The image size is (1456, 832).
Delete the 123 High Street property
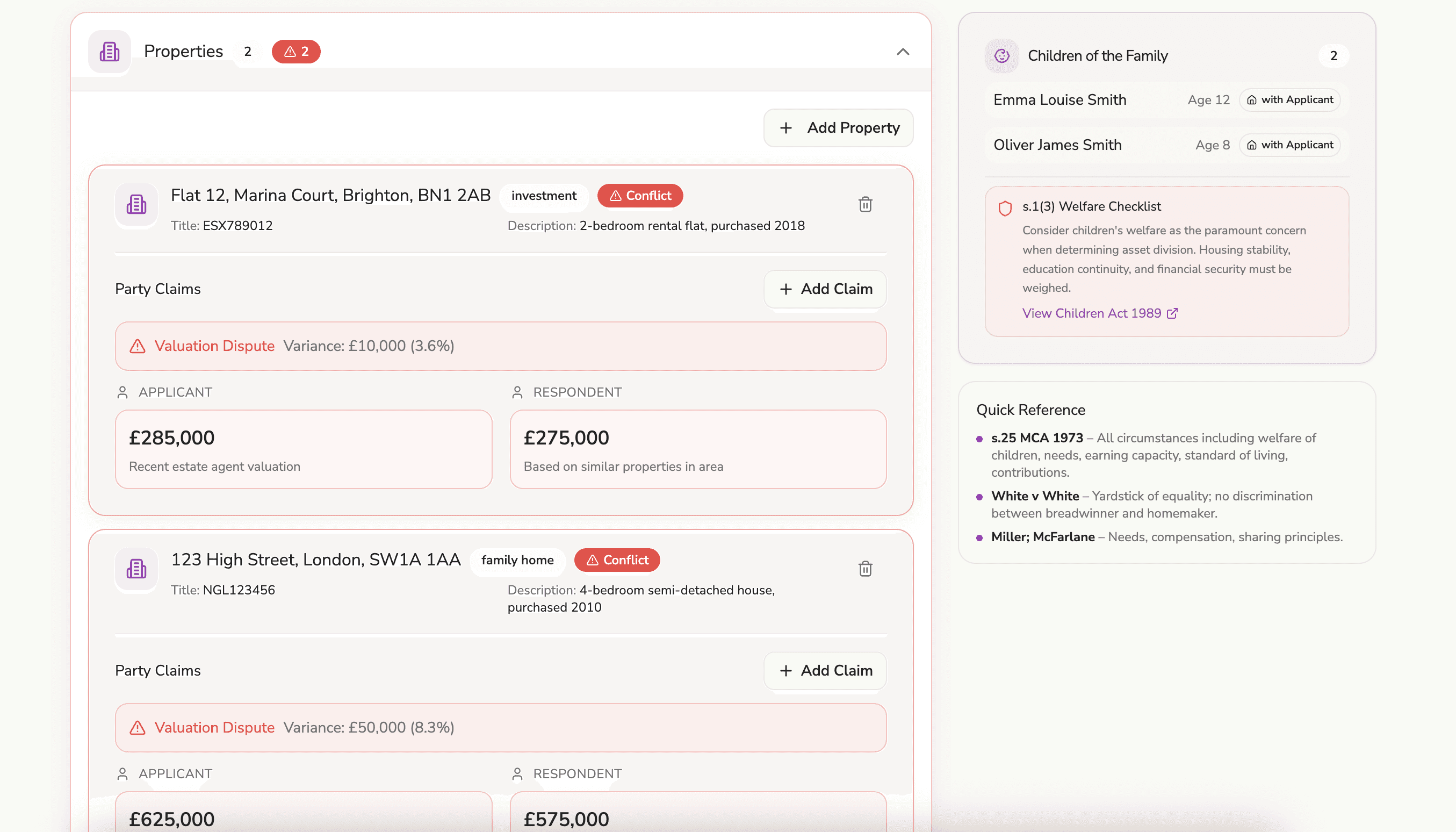click(x=865, y=569)
